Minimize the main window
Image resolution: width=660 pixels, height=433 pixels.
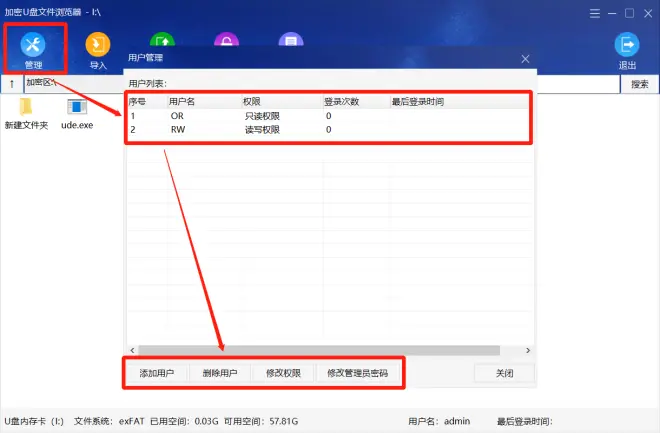click(612, 13)
